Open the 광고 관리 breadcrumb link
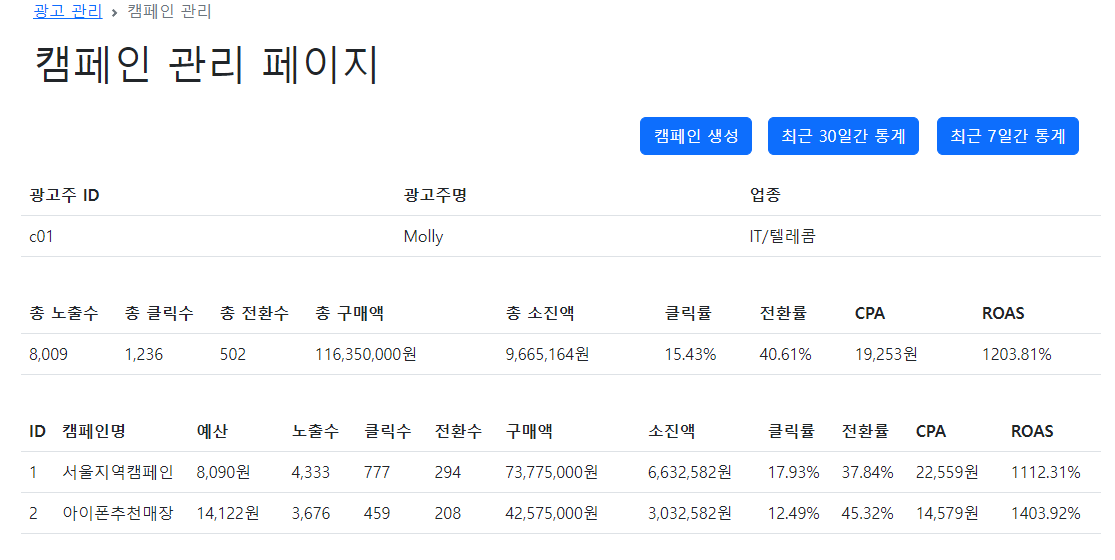Screen dimensions: 1115x560 pos(68,11)
